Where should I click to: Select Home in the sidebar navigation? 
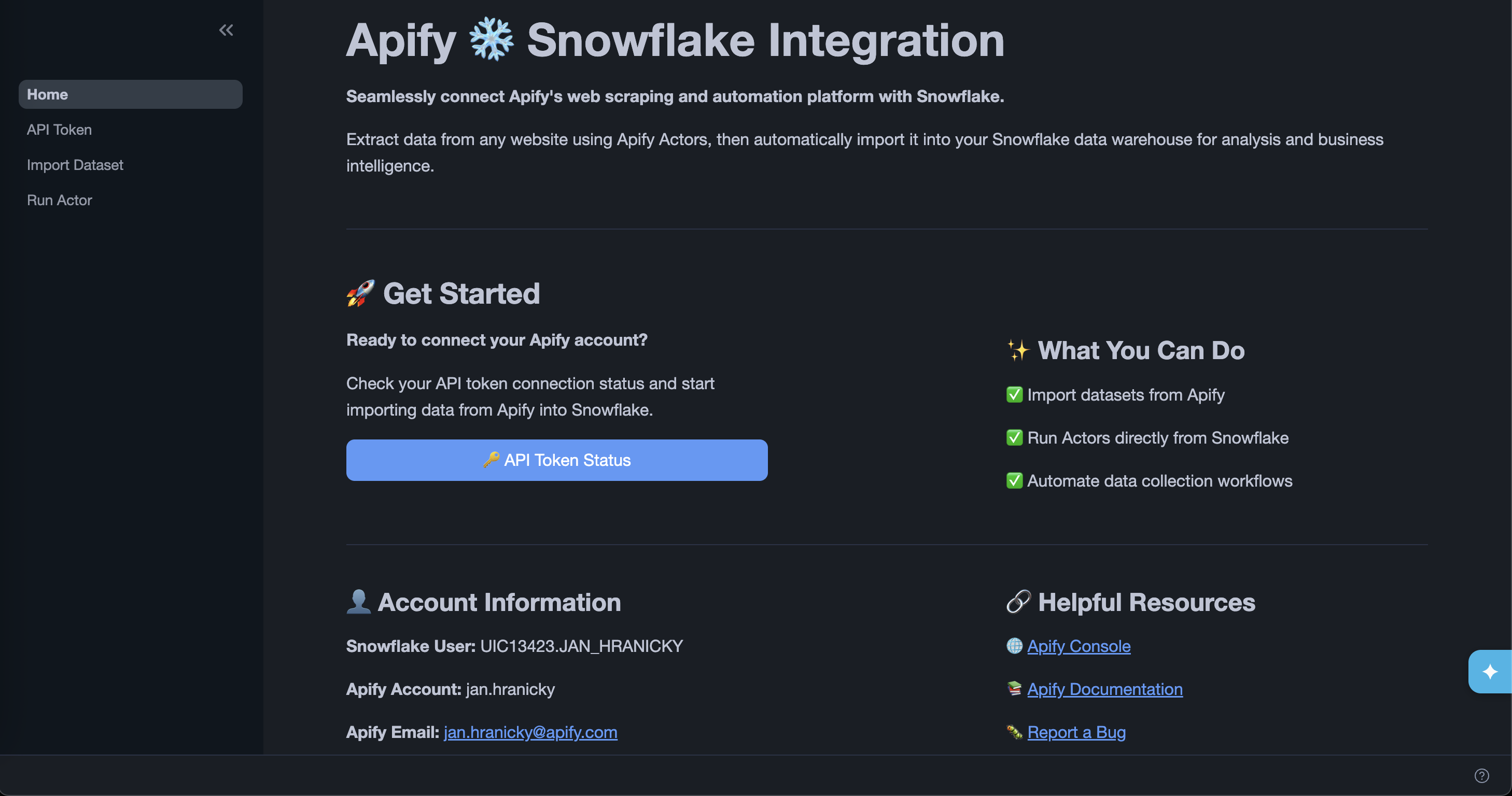[48, 94]
